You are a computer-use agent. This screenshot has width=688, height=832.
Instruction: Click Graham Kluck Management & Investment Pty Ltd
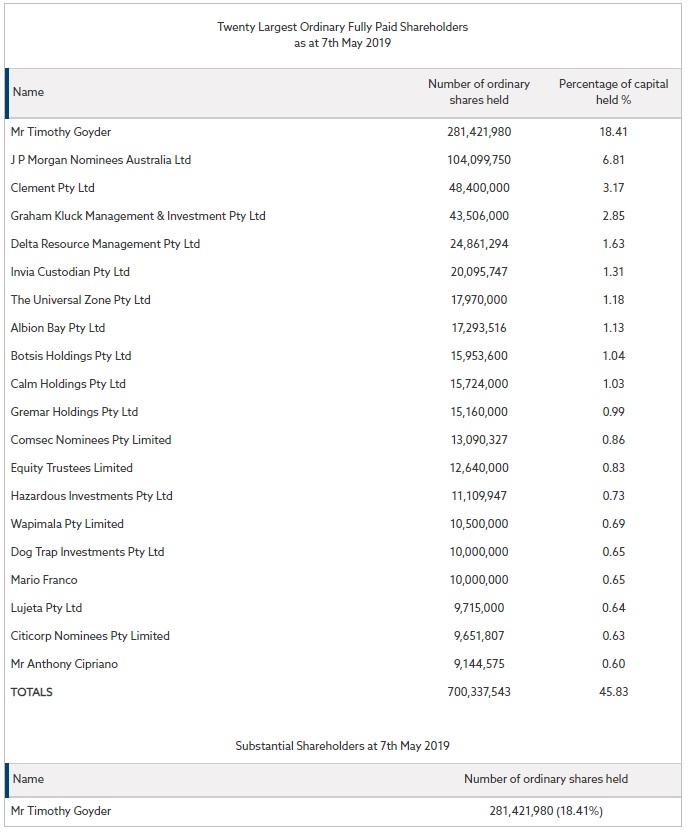[x=138, y=216]
